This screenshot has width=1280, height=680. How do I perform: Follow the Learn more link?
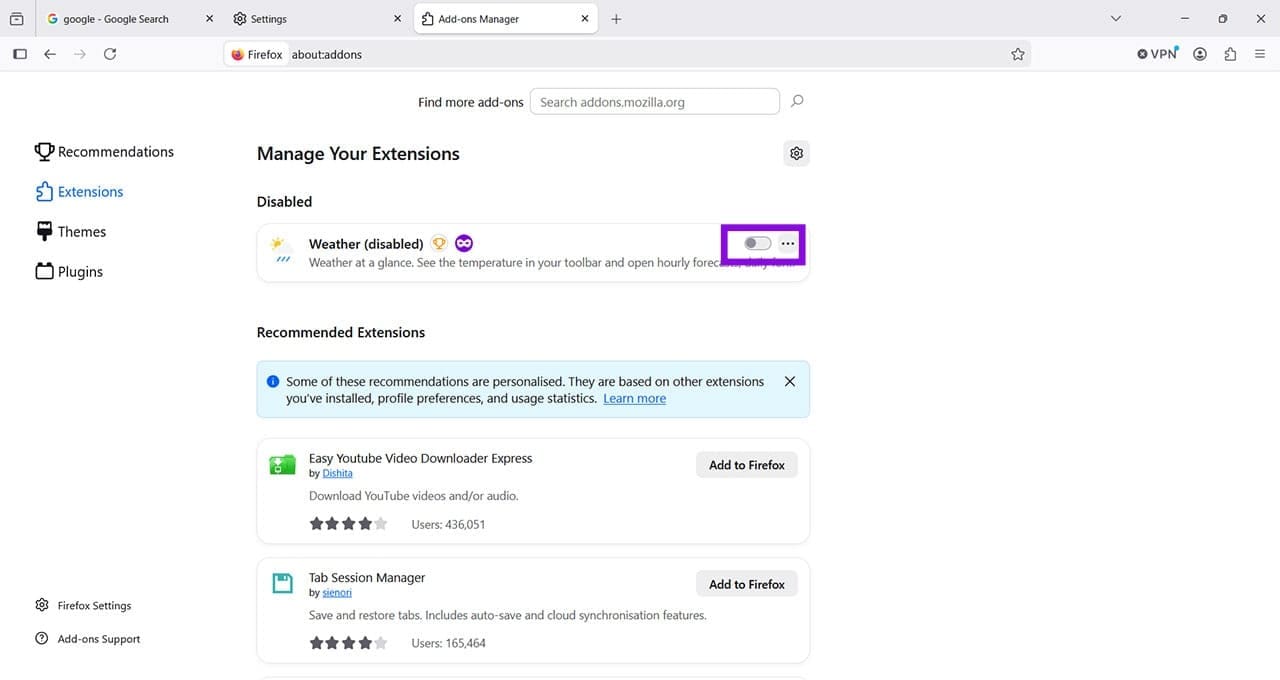(634, 398)
